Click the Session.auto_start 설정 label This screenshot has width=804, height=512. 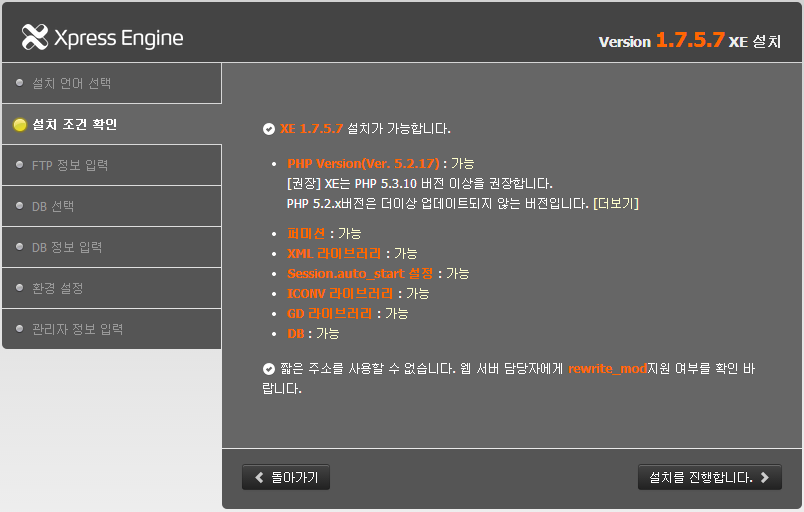coord(360,274)
